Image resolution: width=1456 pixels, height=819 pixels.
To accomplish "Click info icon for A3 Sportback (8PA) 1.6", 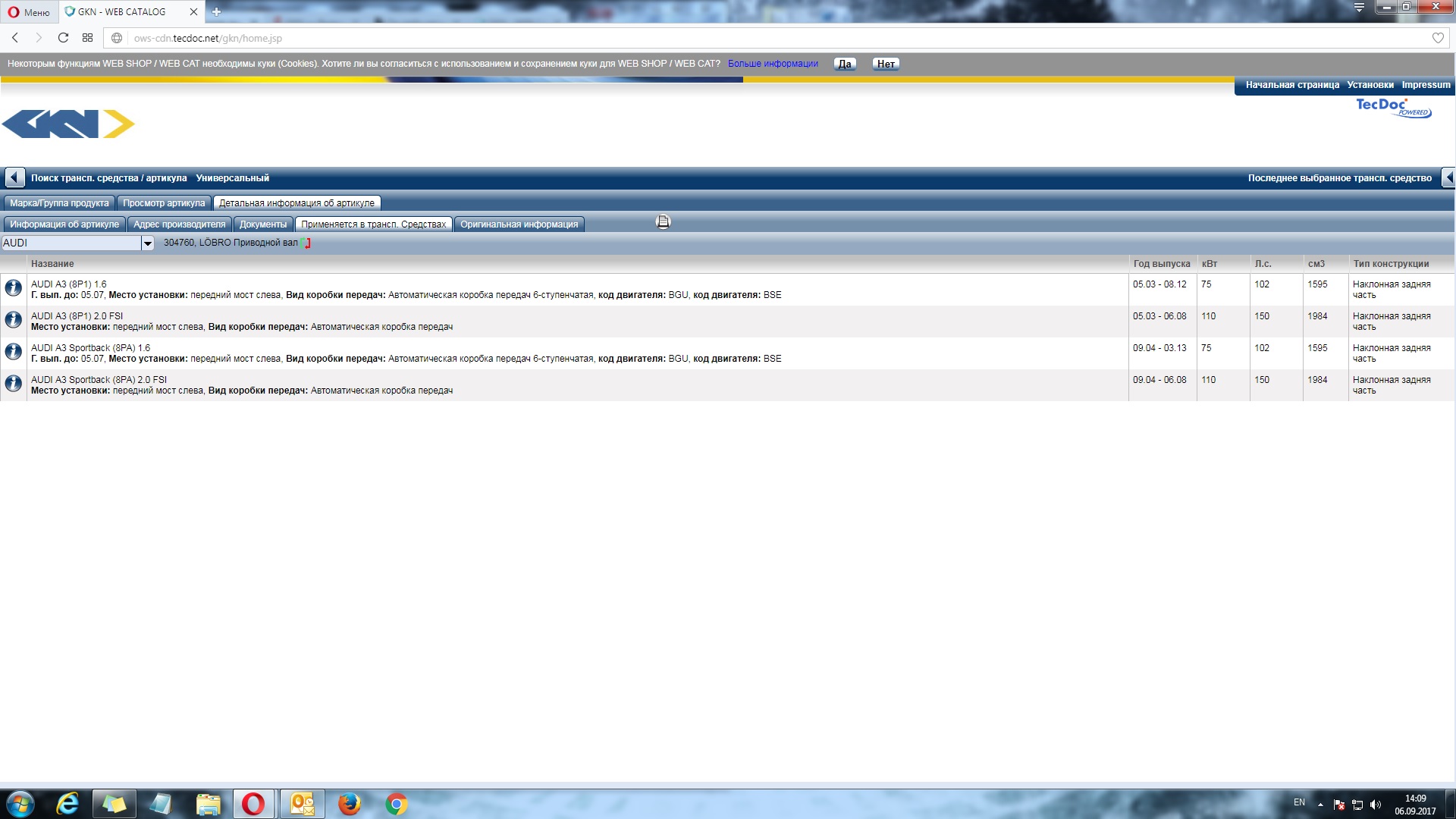I will [13, 352].
